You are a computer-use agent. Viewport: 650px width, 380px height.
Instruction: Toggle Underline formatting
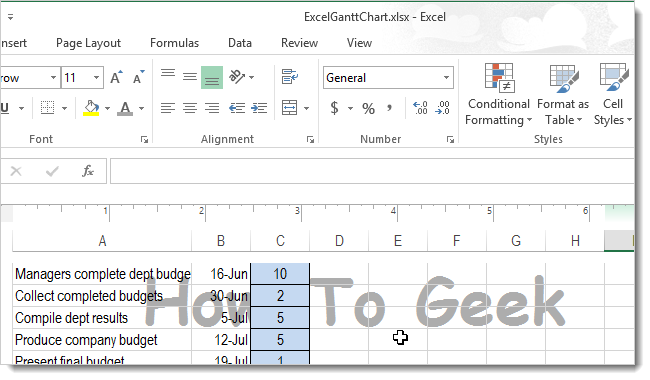point(5,109)
